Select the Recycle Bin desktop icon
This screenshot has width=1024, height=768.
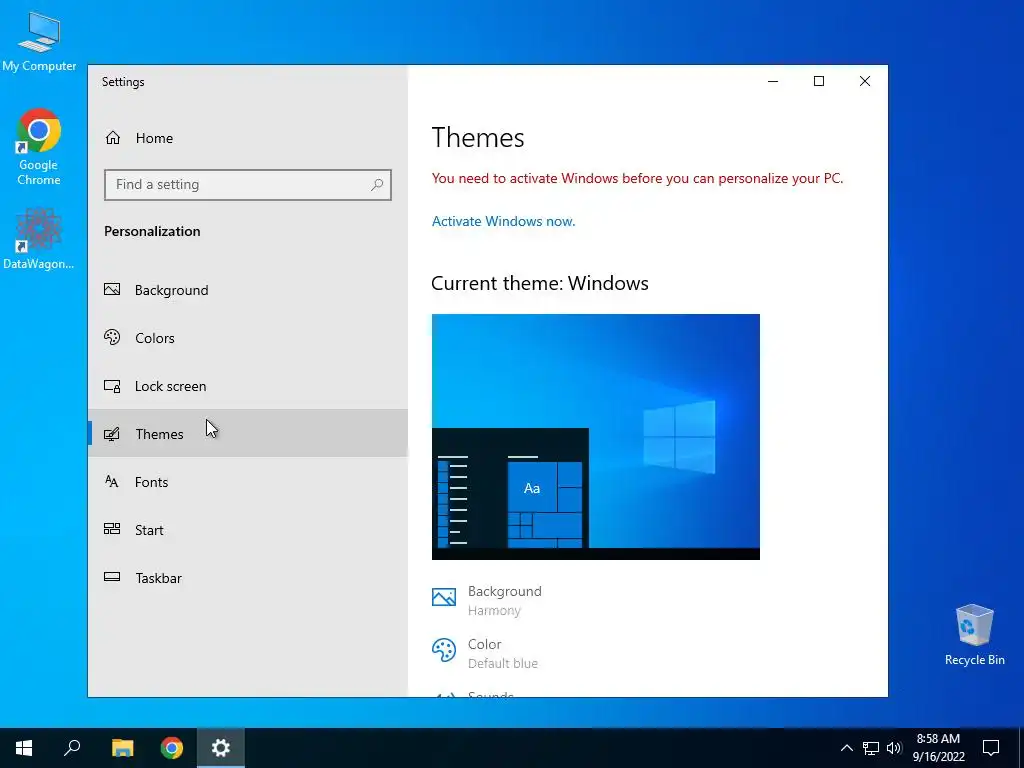point(974,635)
